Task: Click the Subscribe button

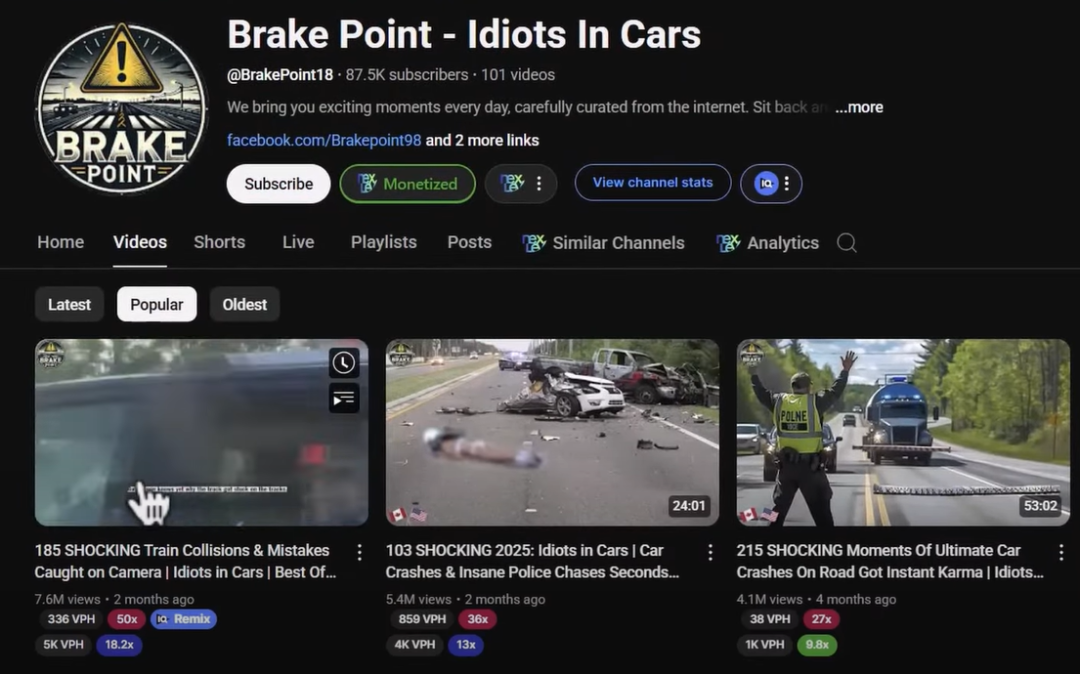Action: [278, 184]
